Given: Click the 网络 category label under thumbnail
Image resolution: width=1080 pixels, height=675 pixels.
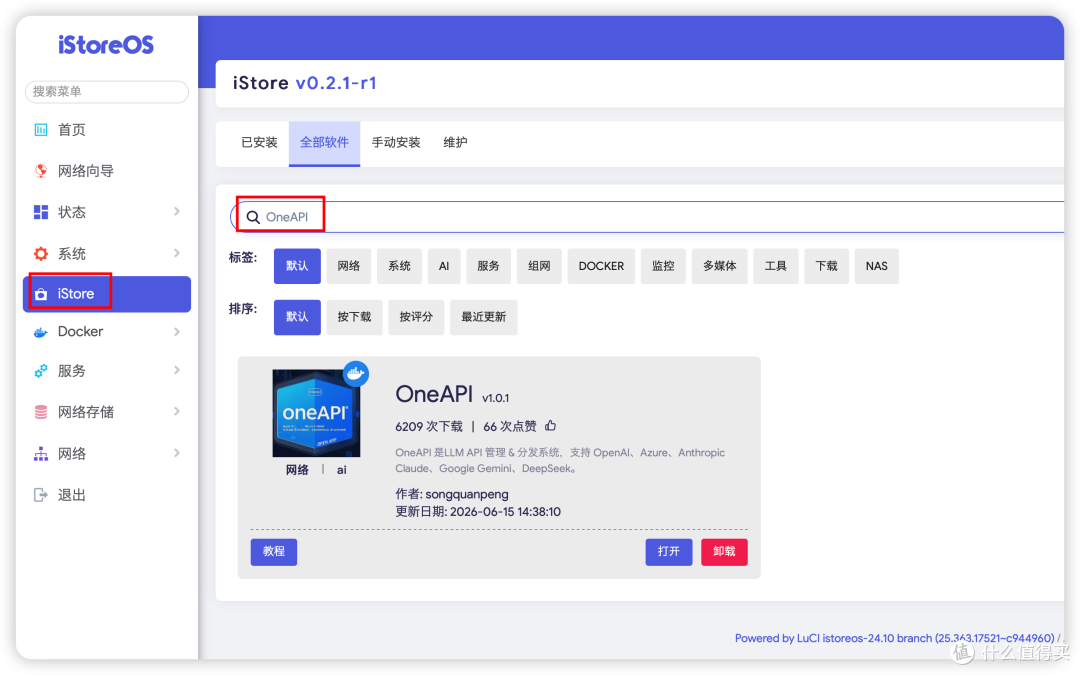Looking at the screenshot, I should [x=297, y=470].
